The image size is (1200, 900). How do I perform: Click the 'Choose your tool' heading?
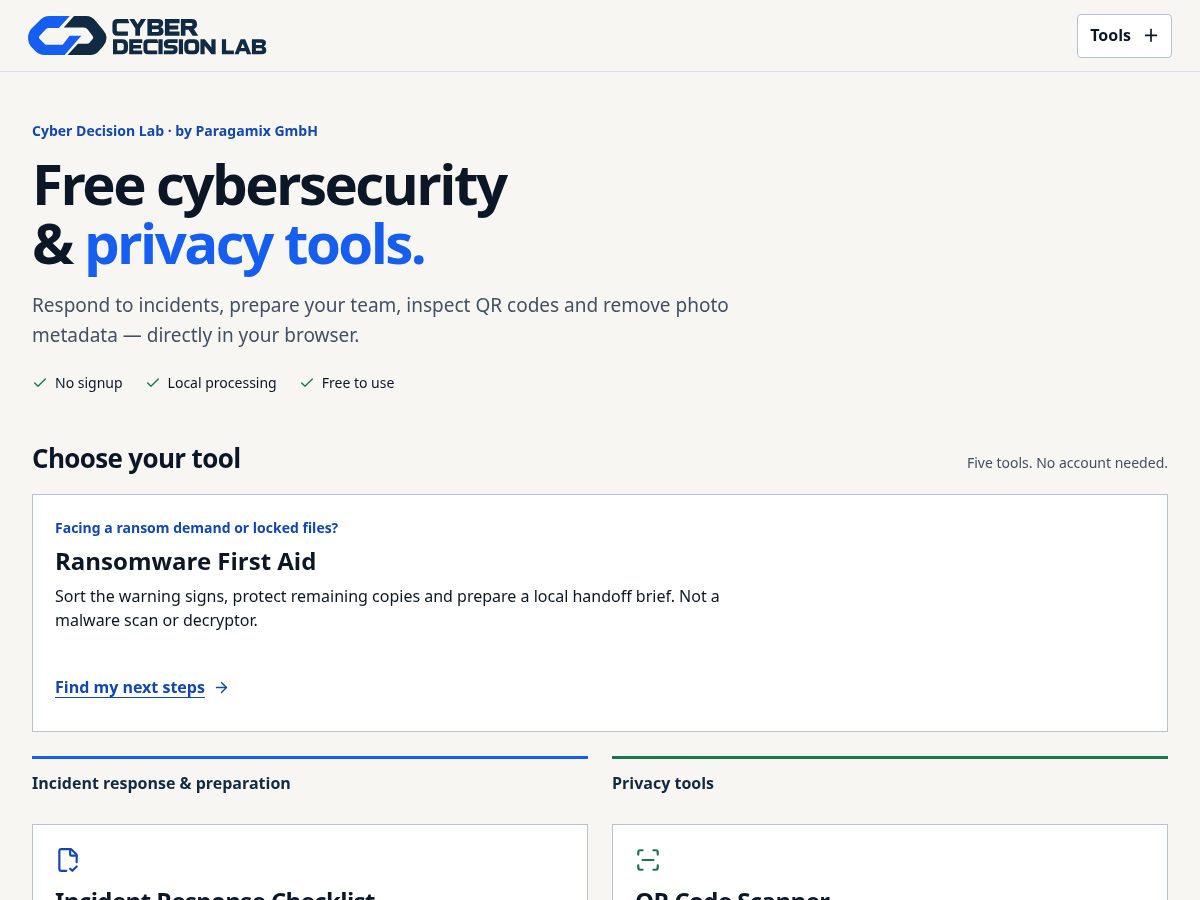(x=136, y=458)
